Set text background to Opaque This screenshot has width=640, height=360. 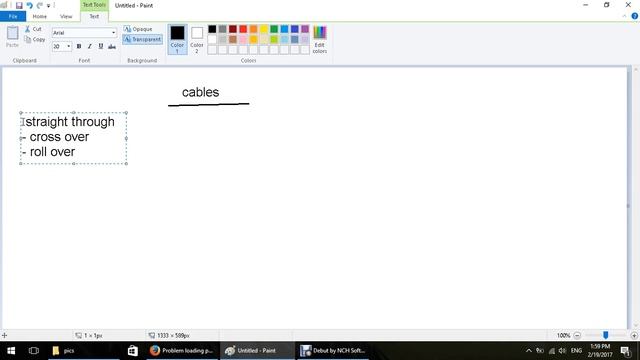point(138,29)
